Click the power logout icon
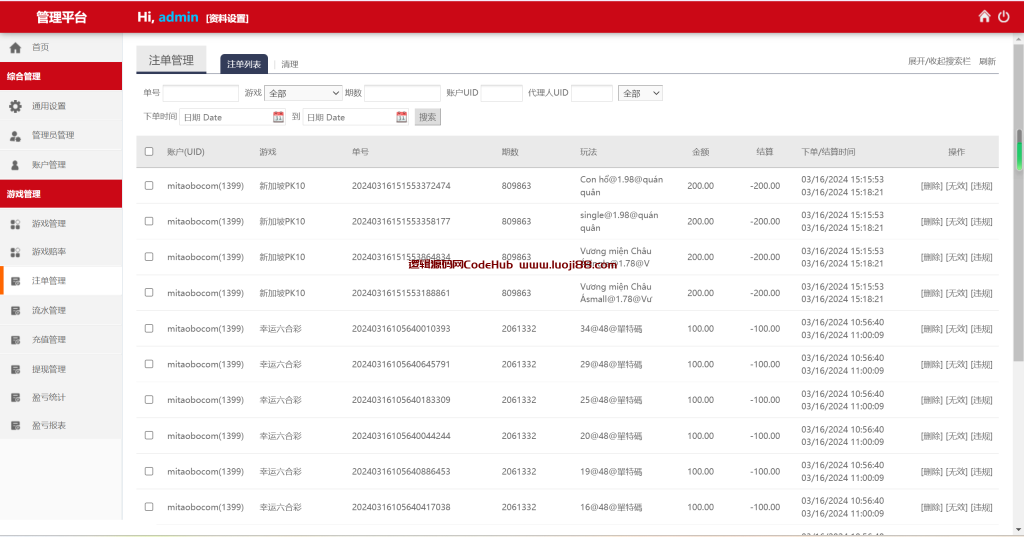1024x537 pixels. point(1004,16)
